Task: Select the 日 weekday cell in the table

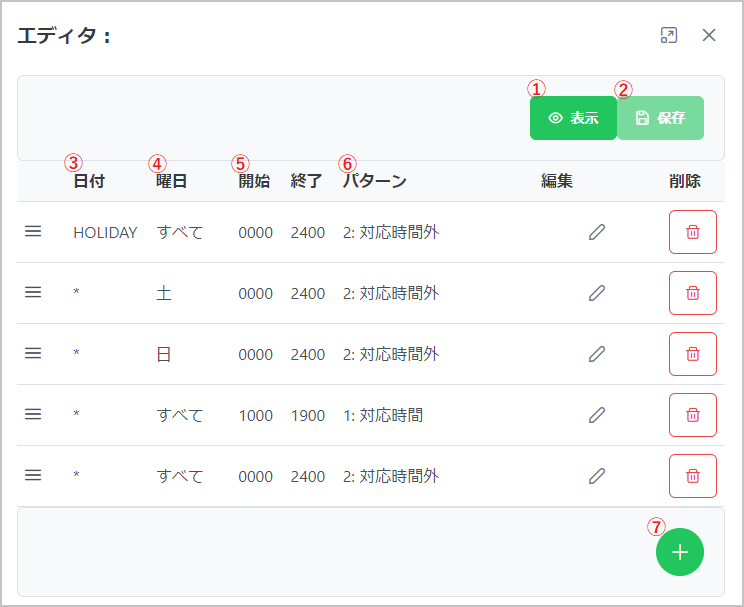Action: tap(164, 355)
